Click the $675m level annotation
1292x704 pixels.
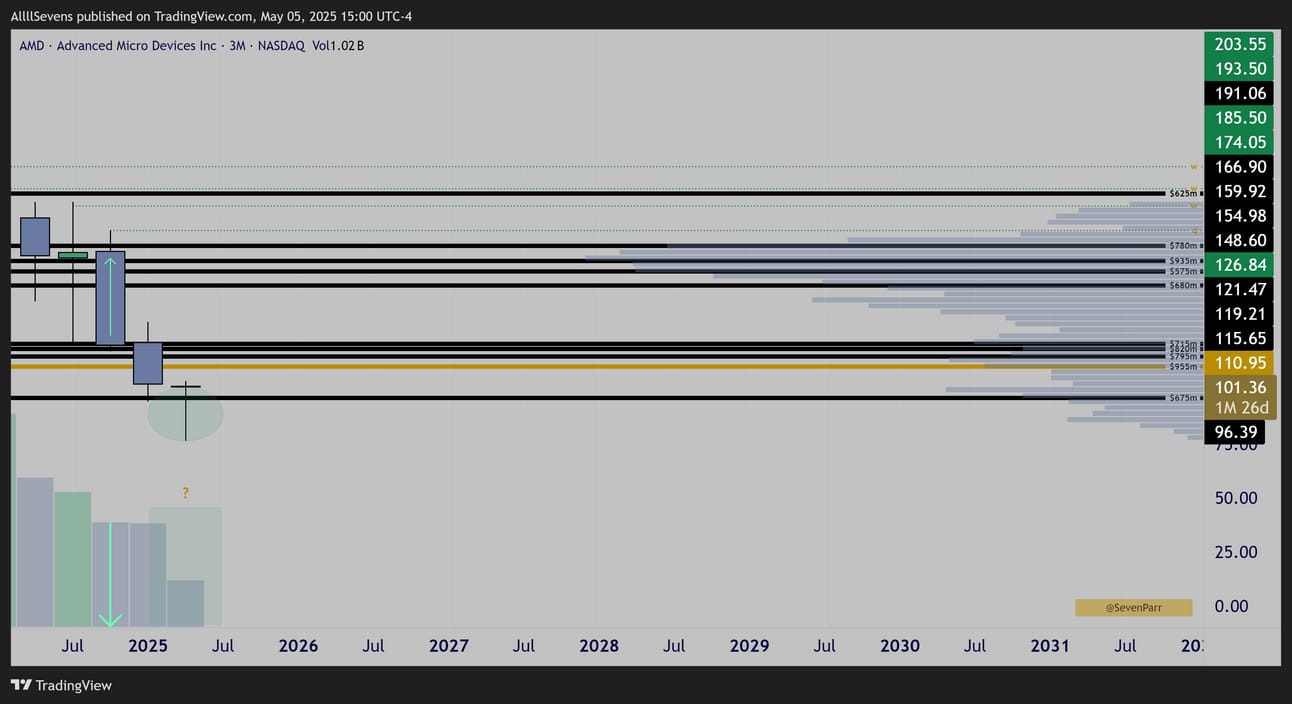[x=1182, y=398]
